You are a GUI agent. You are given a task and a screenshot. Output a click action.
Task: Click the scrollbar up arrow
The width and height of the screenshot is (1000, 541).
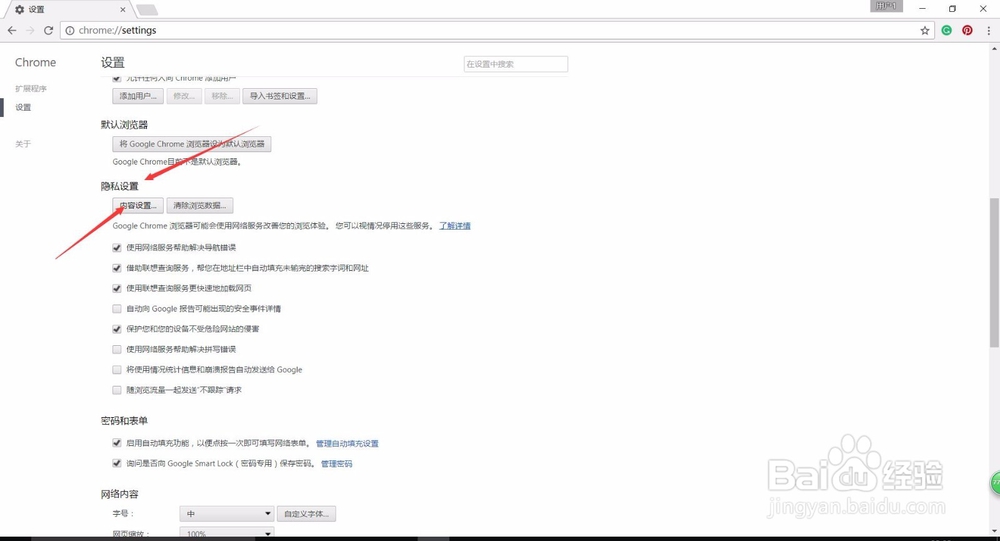coord(994,48)
